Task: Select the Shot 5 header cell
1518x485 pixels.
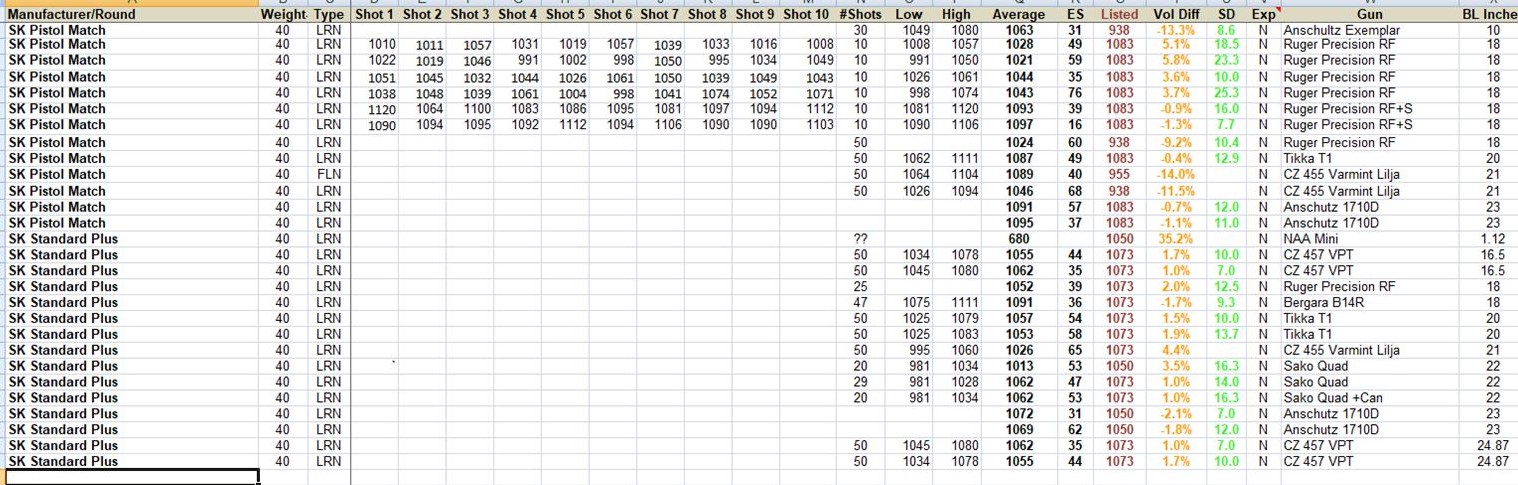Action: pos(566,15)
